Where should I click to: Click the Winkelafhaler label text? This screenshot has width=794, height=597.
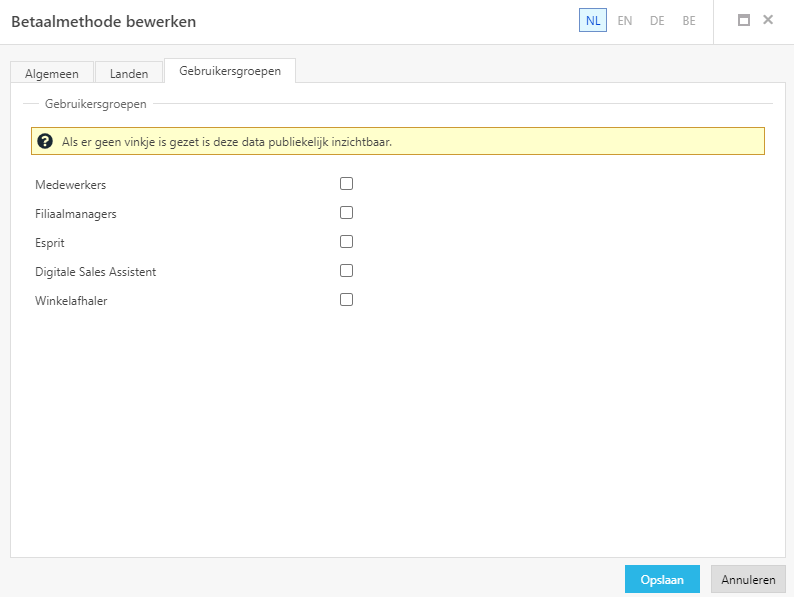tap(71, 301)
